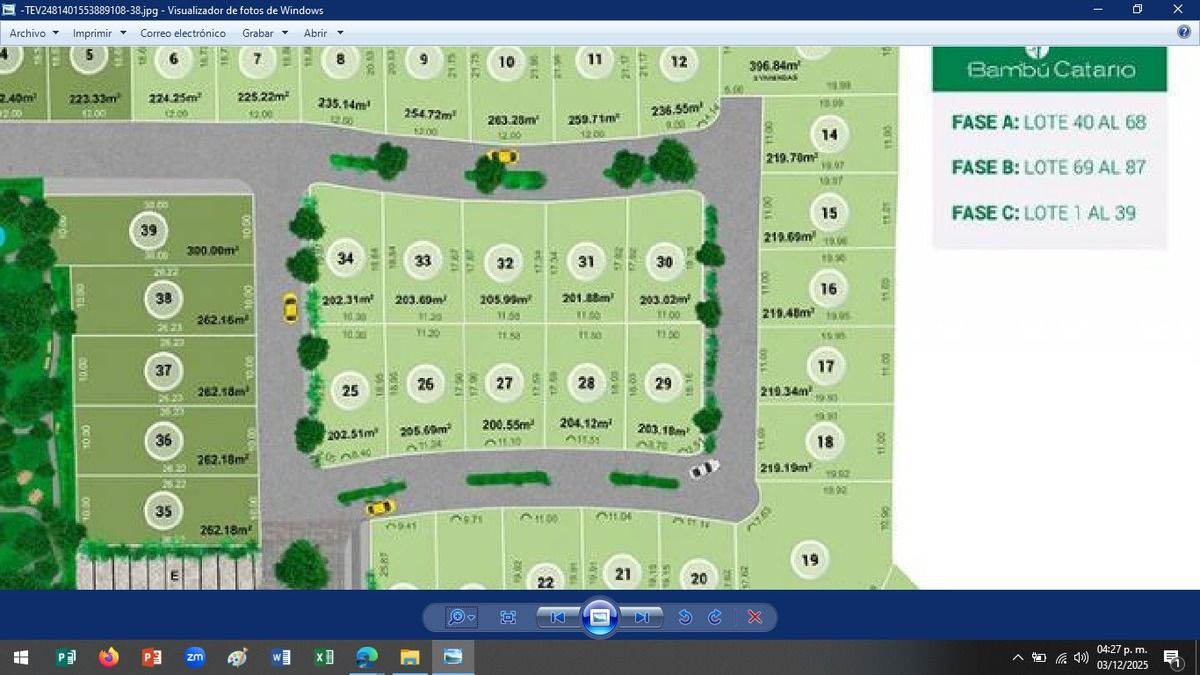Viewport: 1200px width, 675px height.
Task: Open the Abrir dropdown menu
Action: coord(323,33)
